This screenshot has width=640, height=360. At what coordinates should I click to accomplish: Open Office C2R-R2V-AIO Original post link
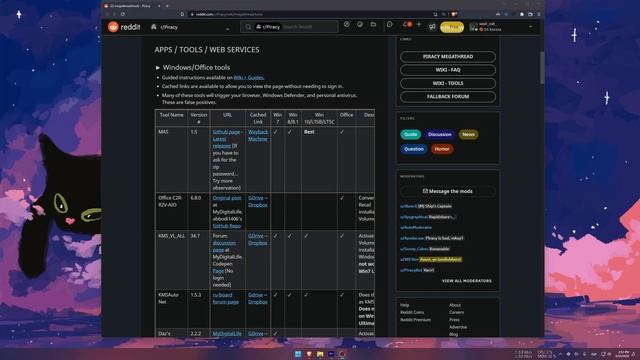(227, 198)
